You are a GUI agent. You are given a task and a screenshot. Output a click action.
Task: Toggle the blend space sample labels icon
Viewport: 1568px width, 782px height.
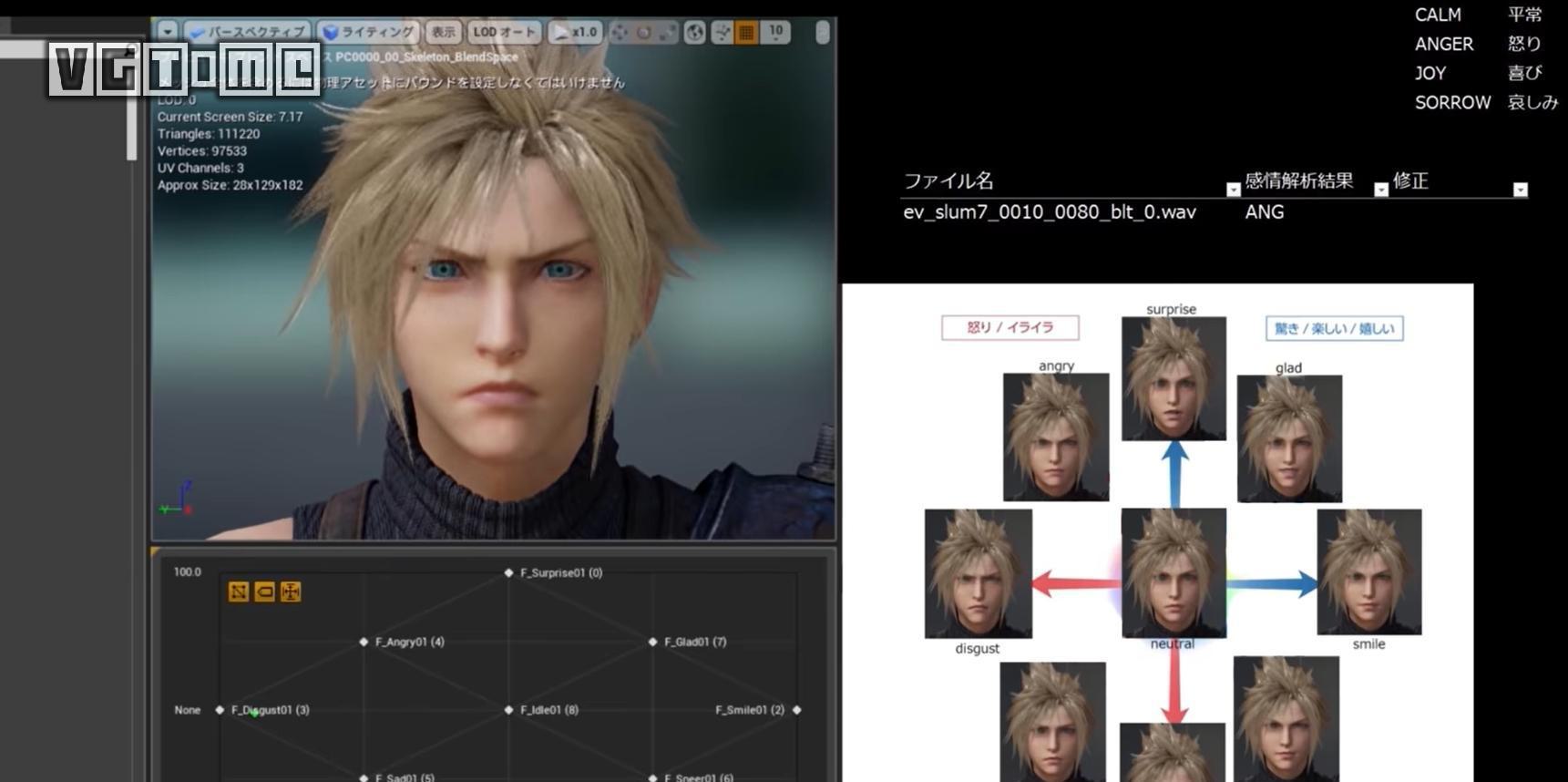coord(264,592)
